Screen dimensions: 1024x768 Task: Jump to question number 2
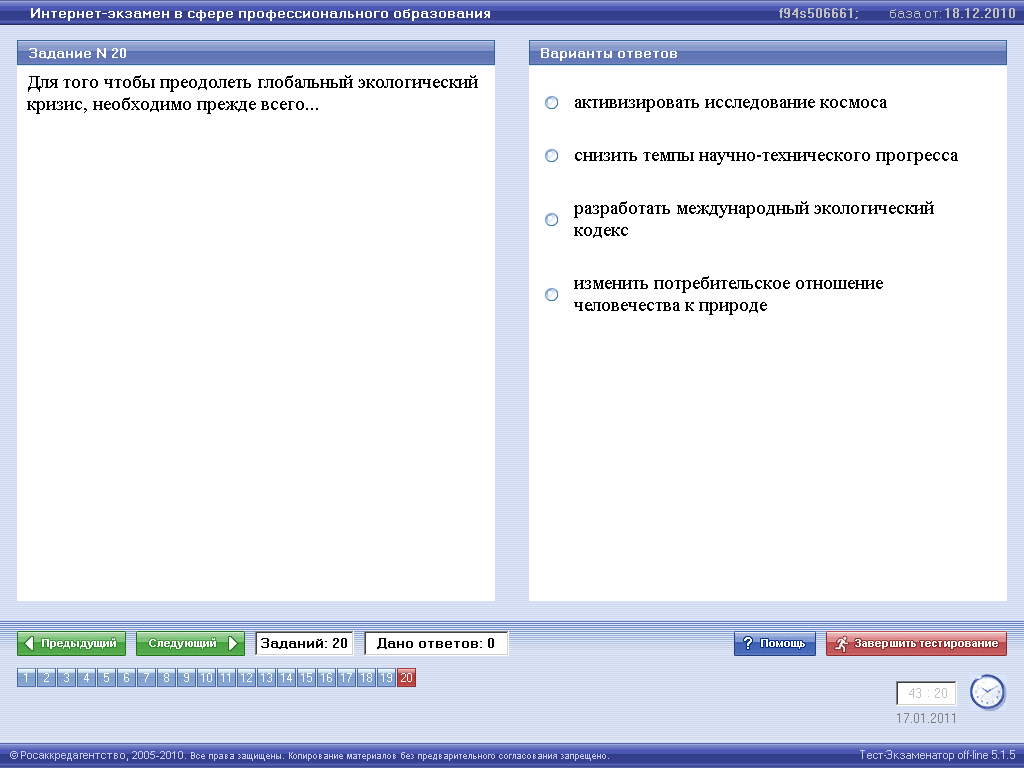pyautogui.click(x=46, y=678)
